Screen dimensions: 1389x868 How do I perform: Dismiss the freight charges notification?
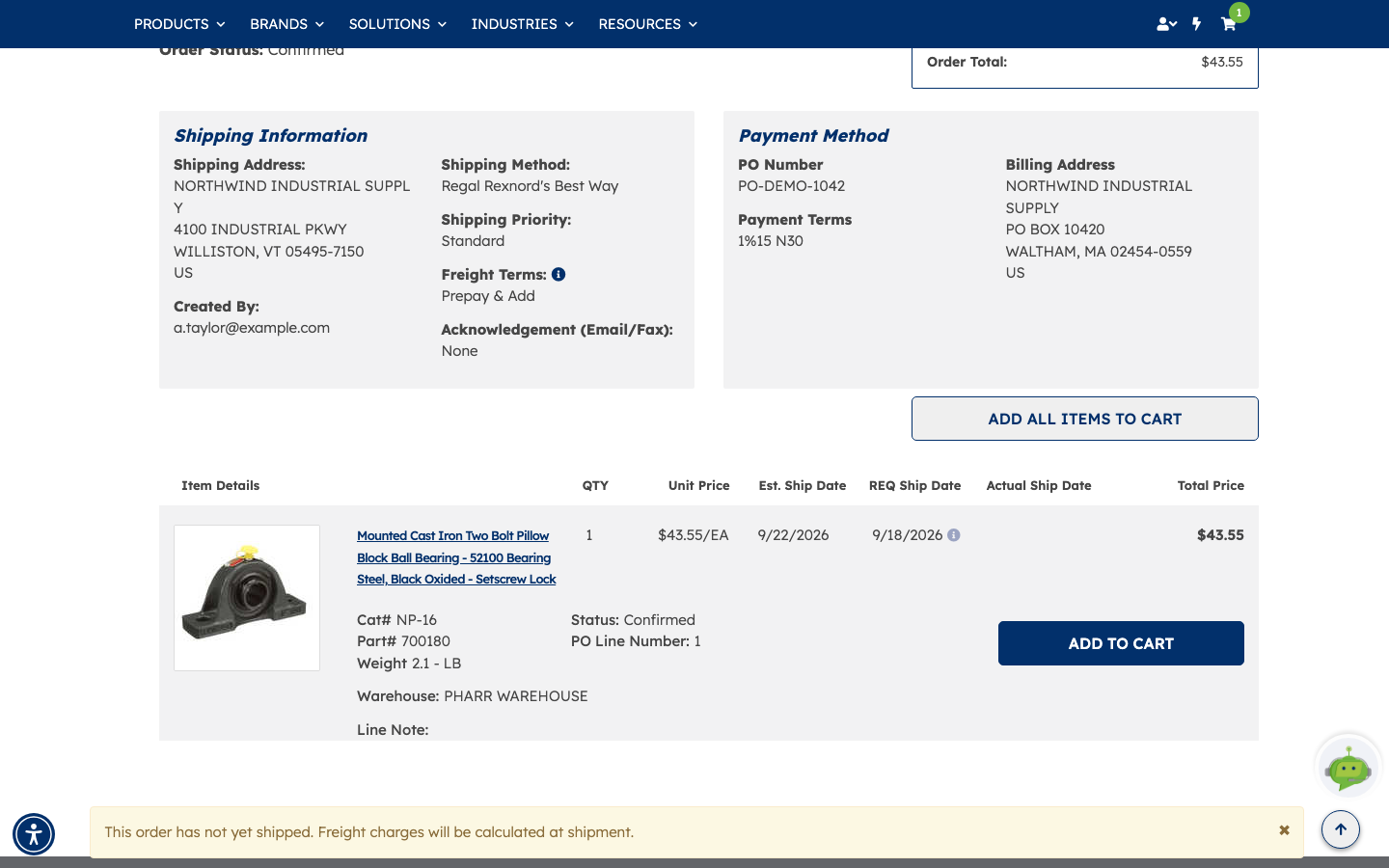(x=1284, y=830)
